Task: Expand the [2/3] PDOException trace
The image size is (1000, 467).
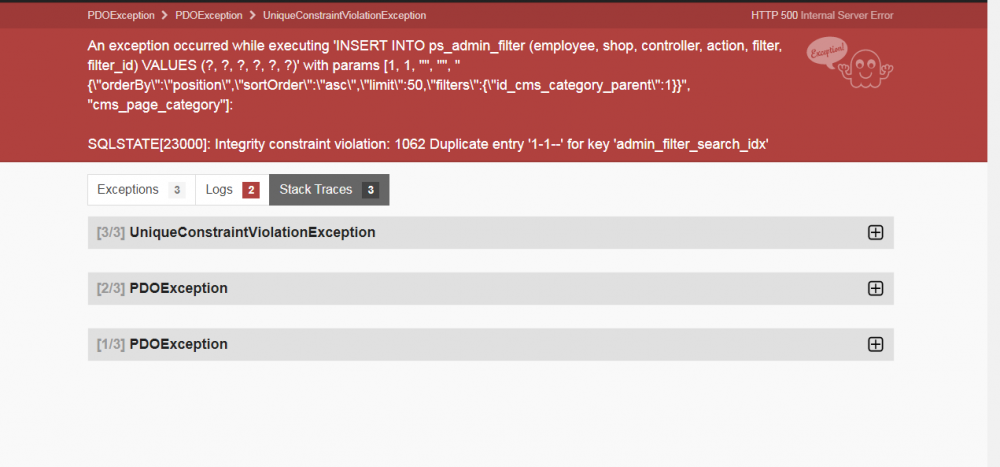Action: tap(178, 288)
